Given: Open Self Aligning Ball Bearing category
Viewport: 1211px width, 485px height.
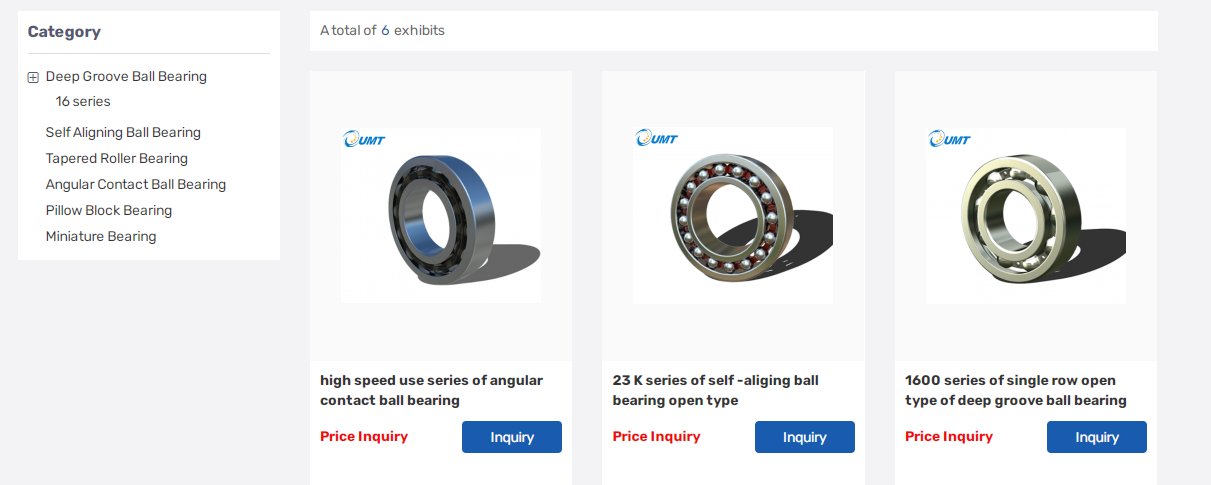Looking at the screenshot, I should pyautogui.click(x=123, y=133).
